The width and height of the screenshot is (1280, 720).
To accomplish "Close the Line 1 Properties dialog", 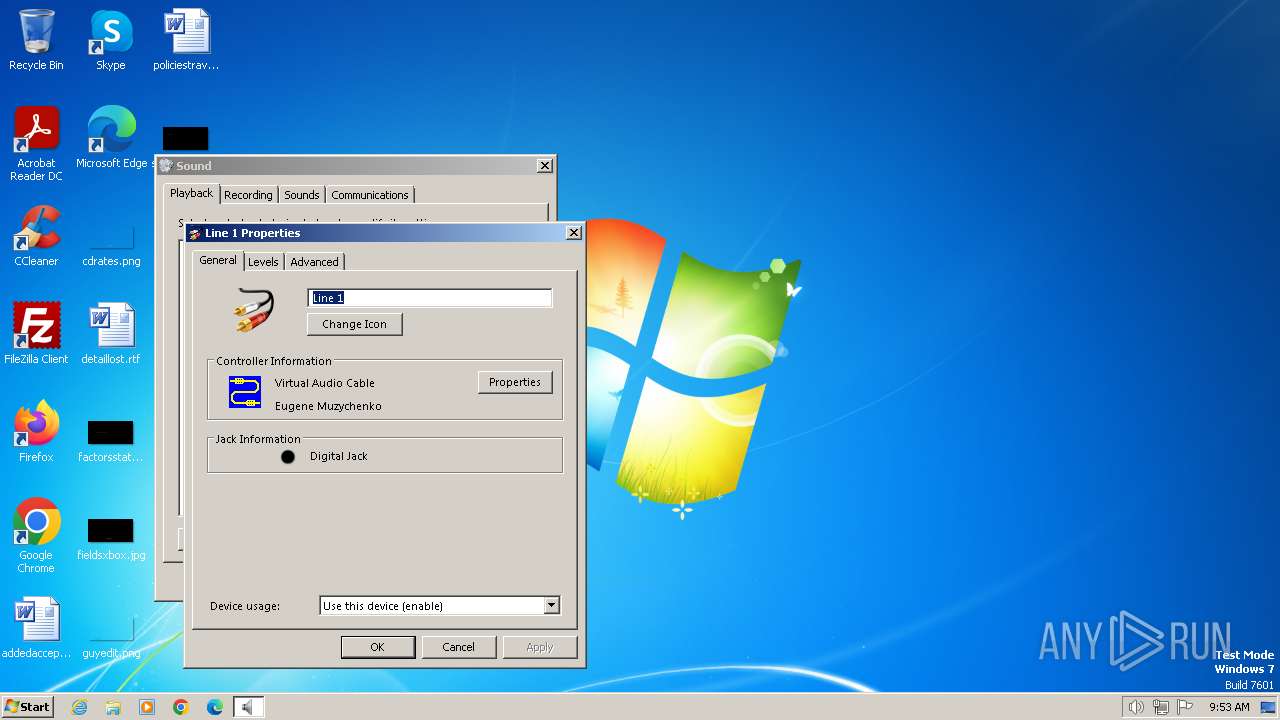I will [574, 233].
